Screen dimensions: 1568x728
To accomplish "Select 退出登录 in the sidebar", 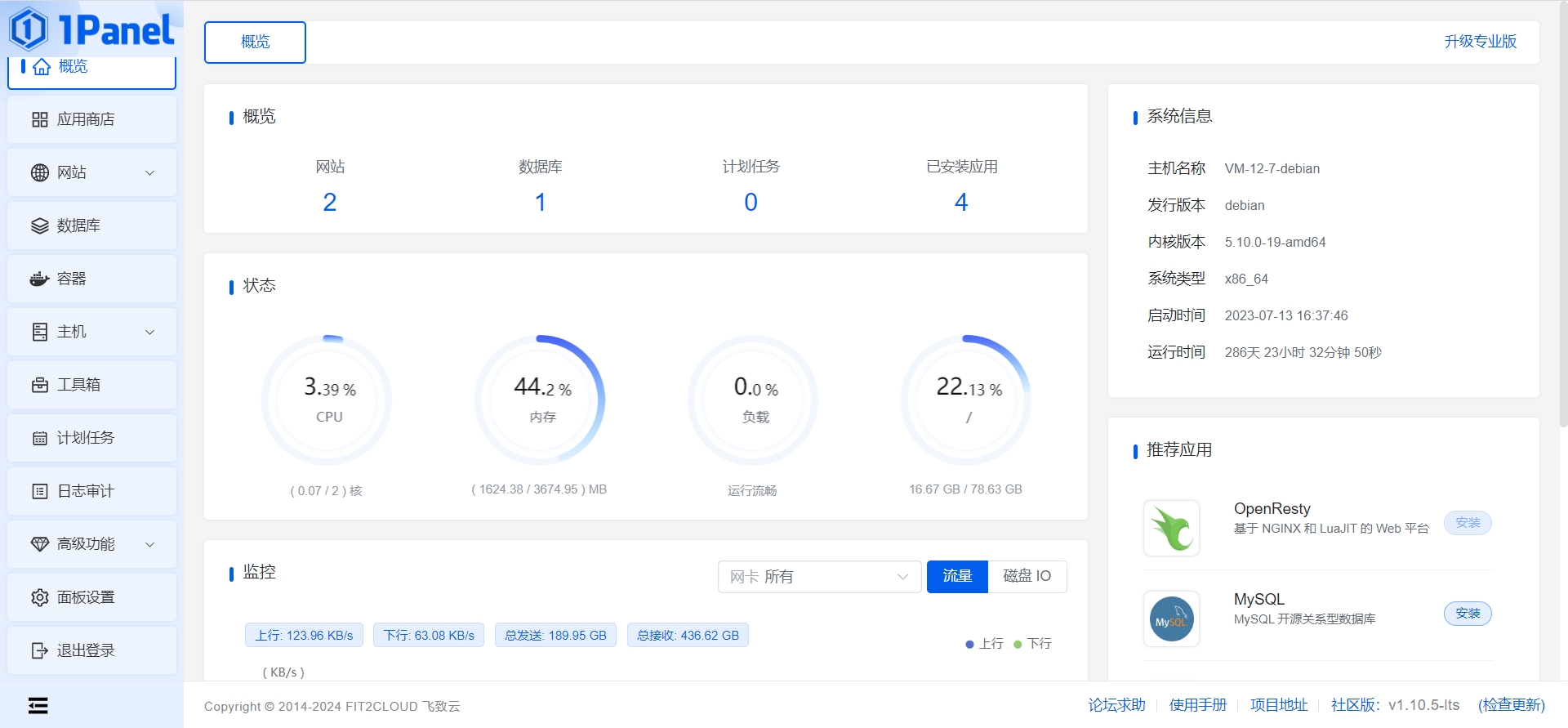I will 91,650.
